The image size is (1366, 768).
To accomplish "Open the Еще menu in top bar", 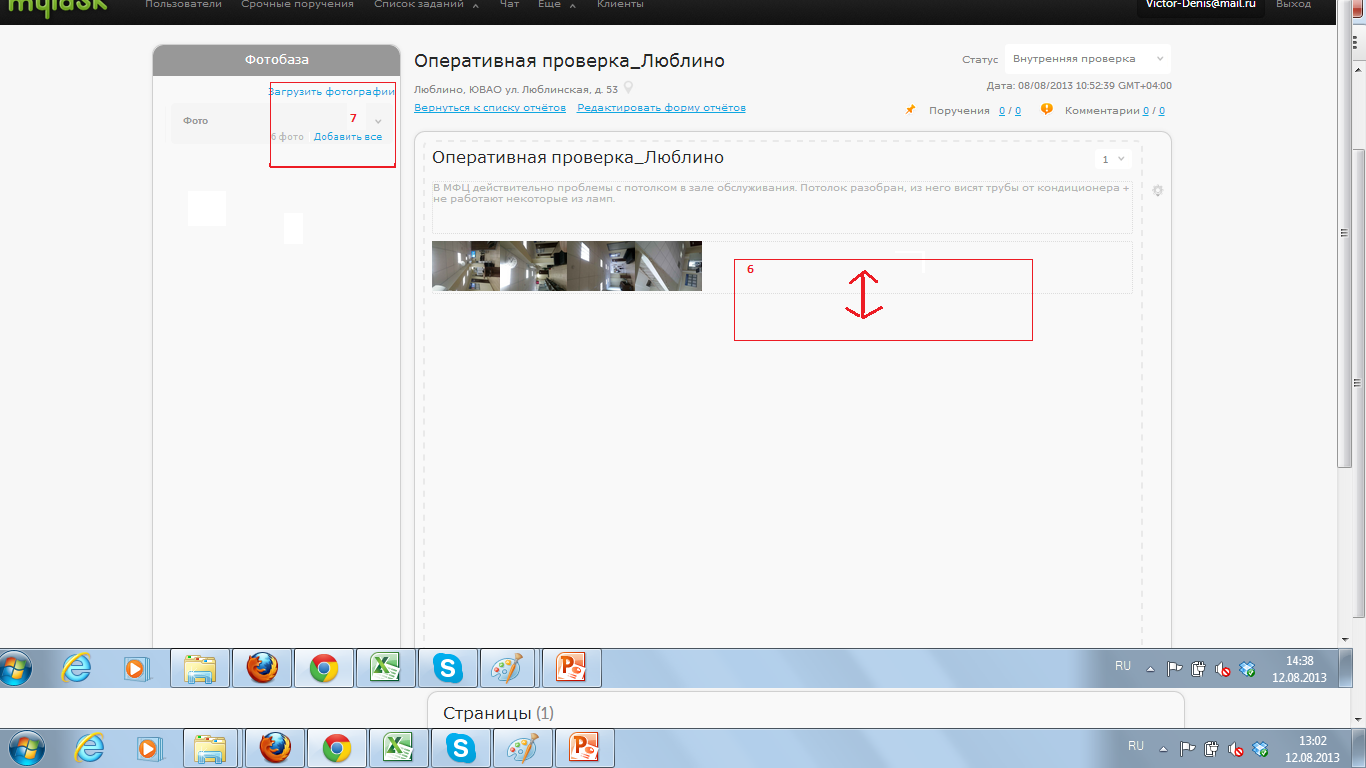I will [555, 5].
